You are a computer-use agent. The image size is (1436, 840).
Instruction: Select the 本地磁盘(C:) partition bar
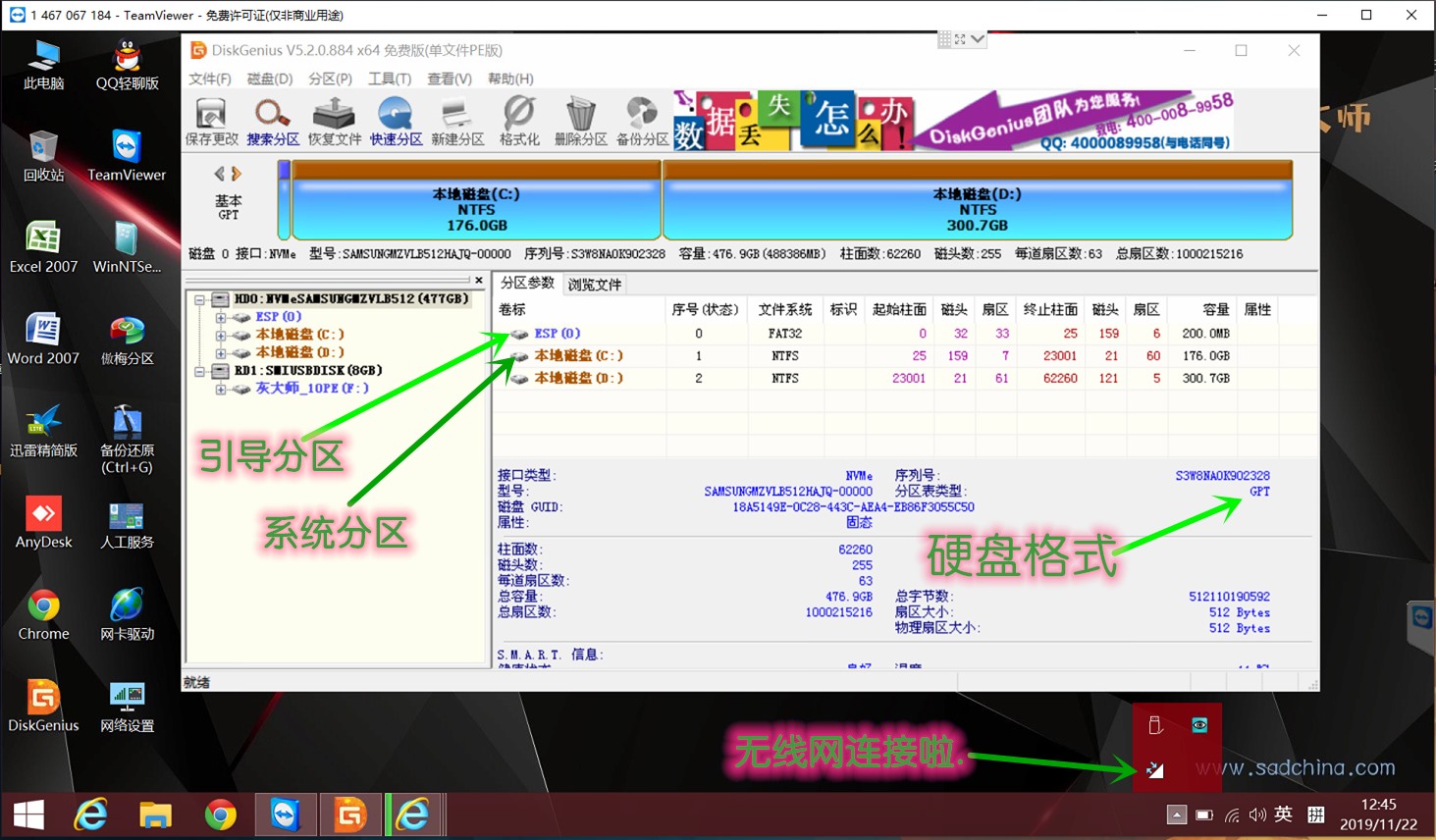tap(476, 201)
